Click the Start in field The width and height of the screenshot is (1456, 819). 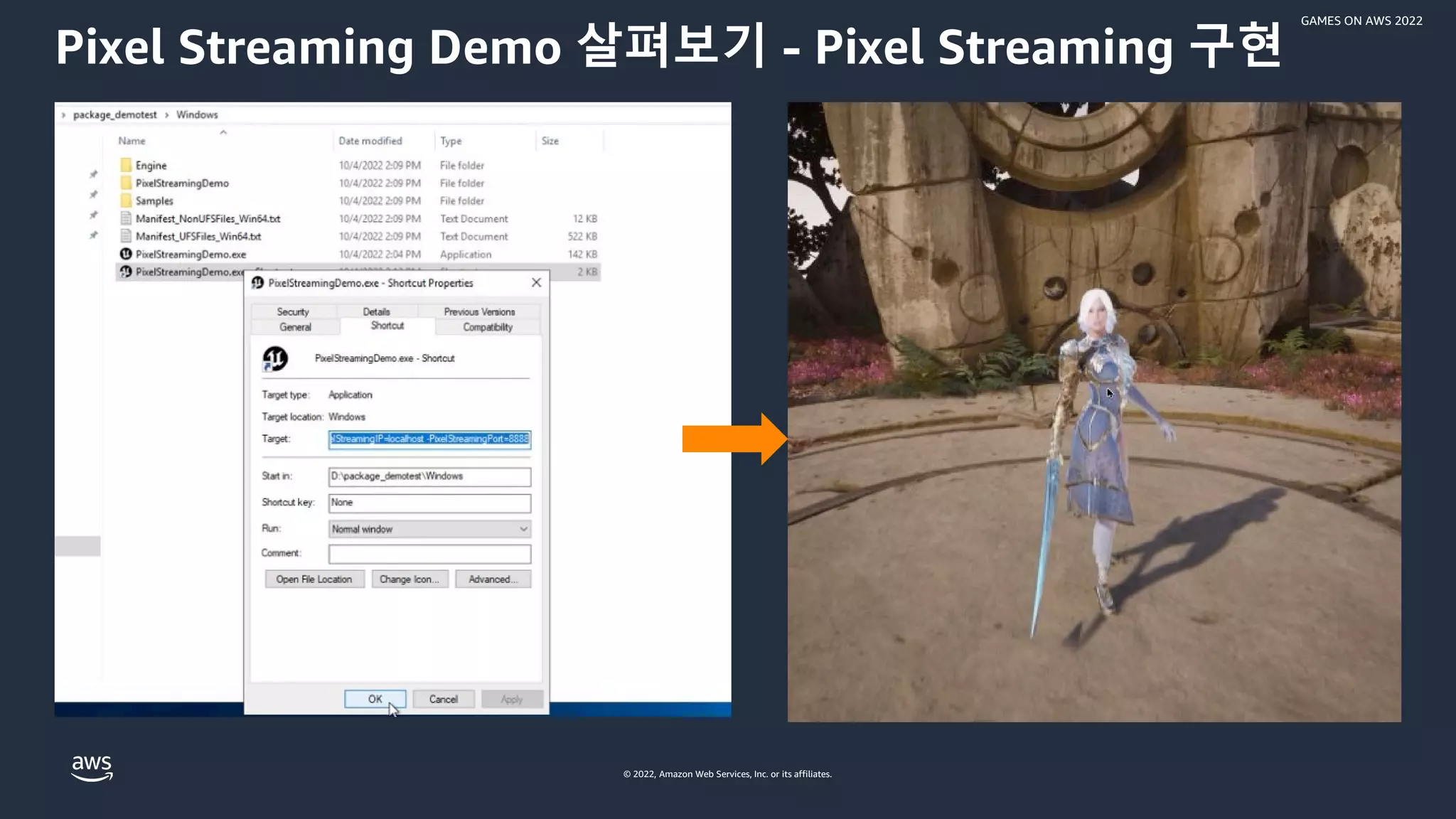[429, 476]
